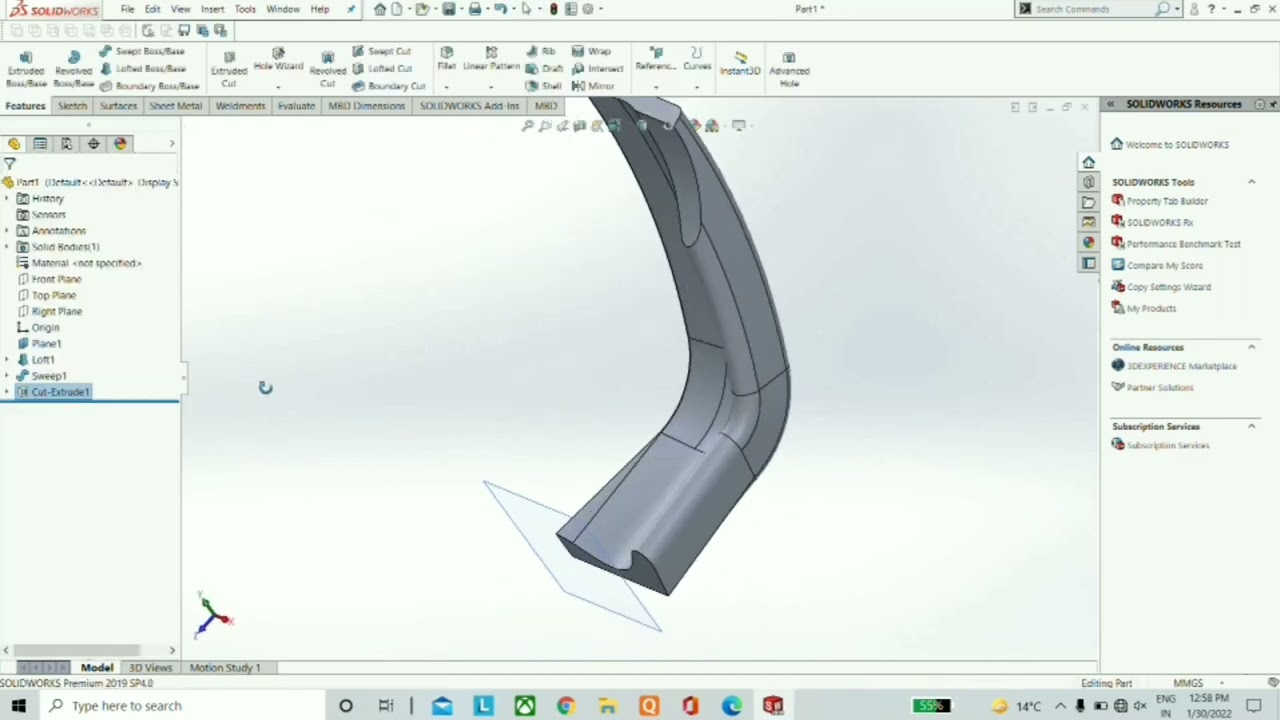This screenshot has height=720, width=1280.
Task: Select Sweep1 feature in the tree
Action: [x=49, y=376]
